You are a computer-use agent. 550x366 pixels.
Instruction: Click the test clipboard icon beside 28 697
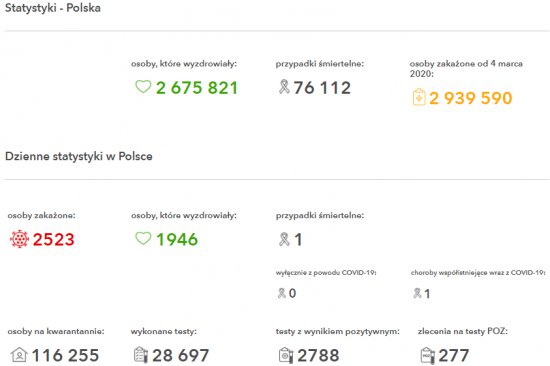click(x=141, y=354)
